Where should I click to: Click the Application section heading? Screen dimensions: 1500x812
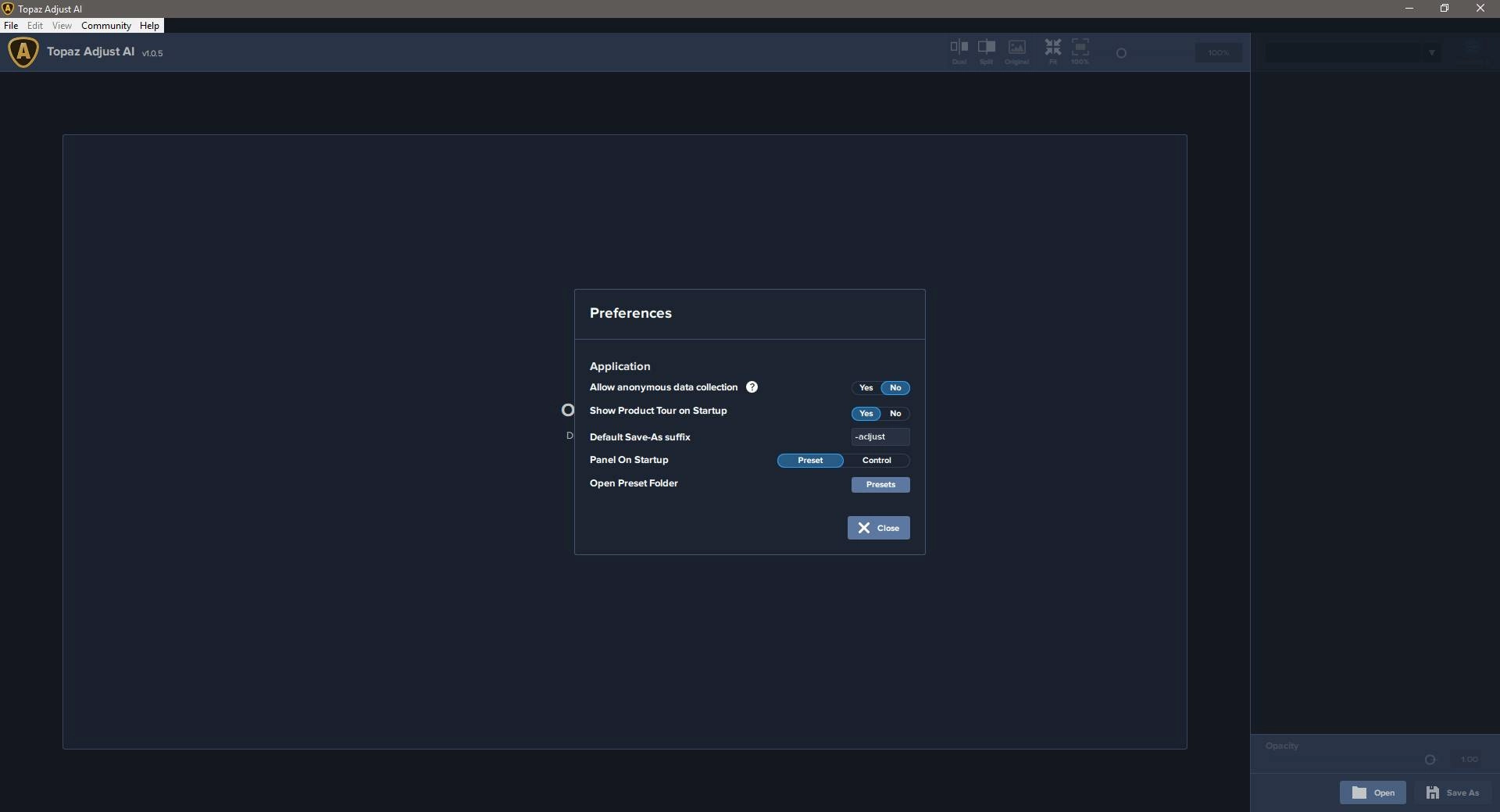(620, 366)
